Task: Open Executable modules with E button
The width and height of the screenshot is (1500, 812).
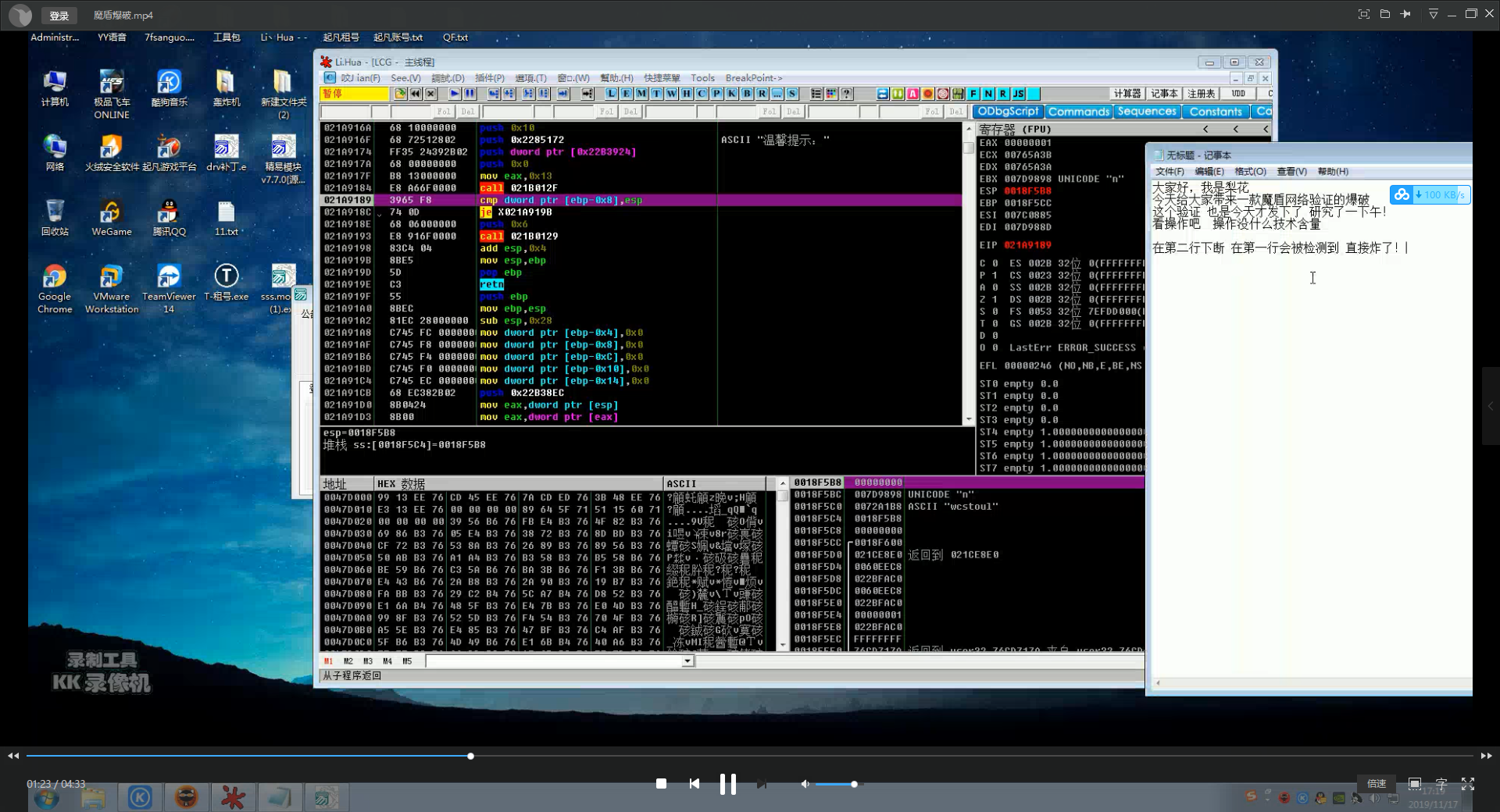Action: coord(626,94)
